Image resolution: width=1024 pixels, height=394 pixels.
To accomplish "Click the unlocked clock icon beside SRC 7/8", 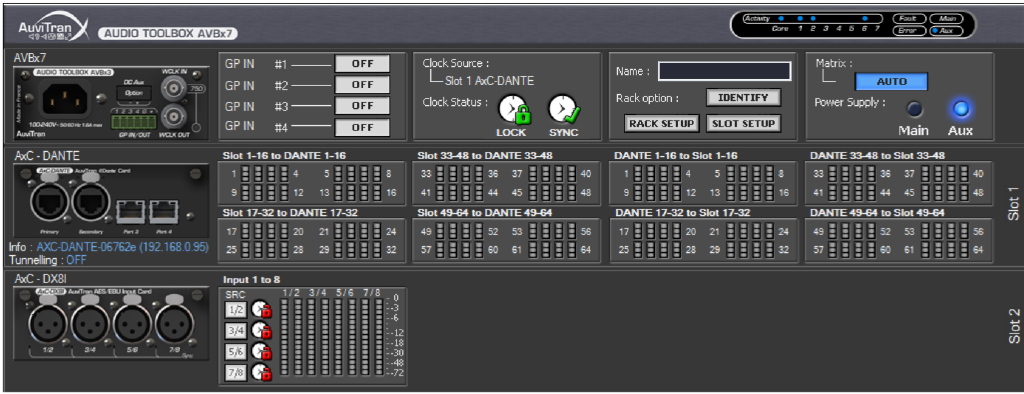I will point(261,372).
